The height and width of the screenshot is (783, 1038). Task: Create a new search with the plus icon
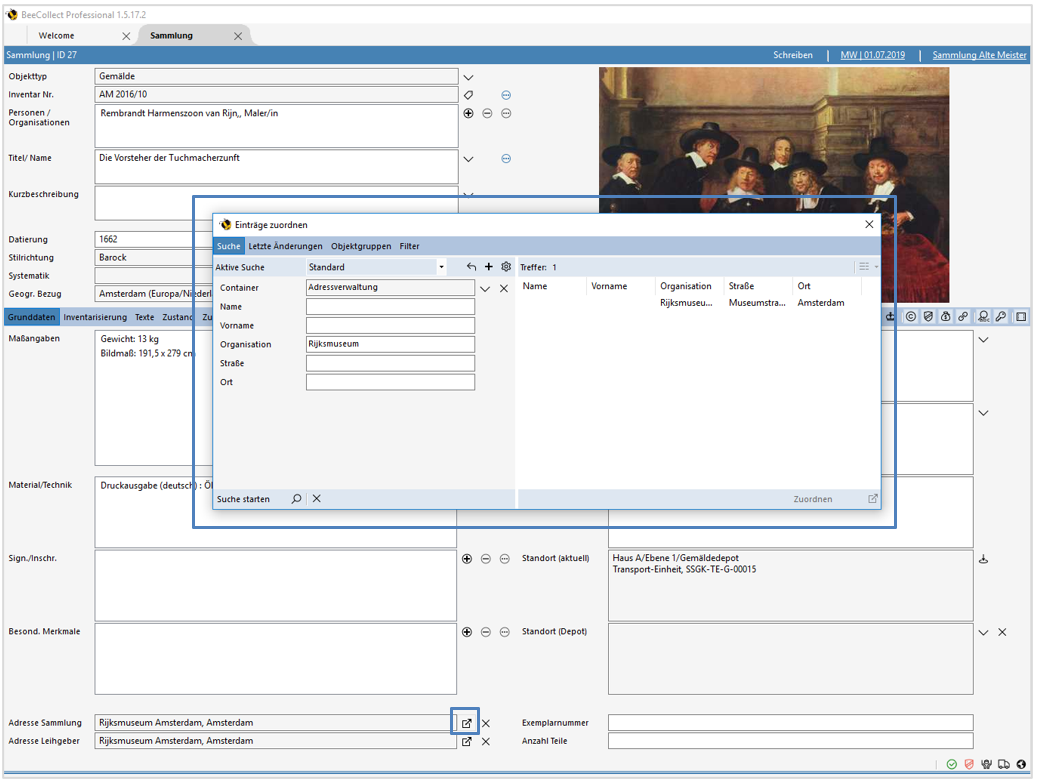[x=488, y=266]
